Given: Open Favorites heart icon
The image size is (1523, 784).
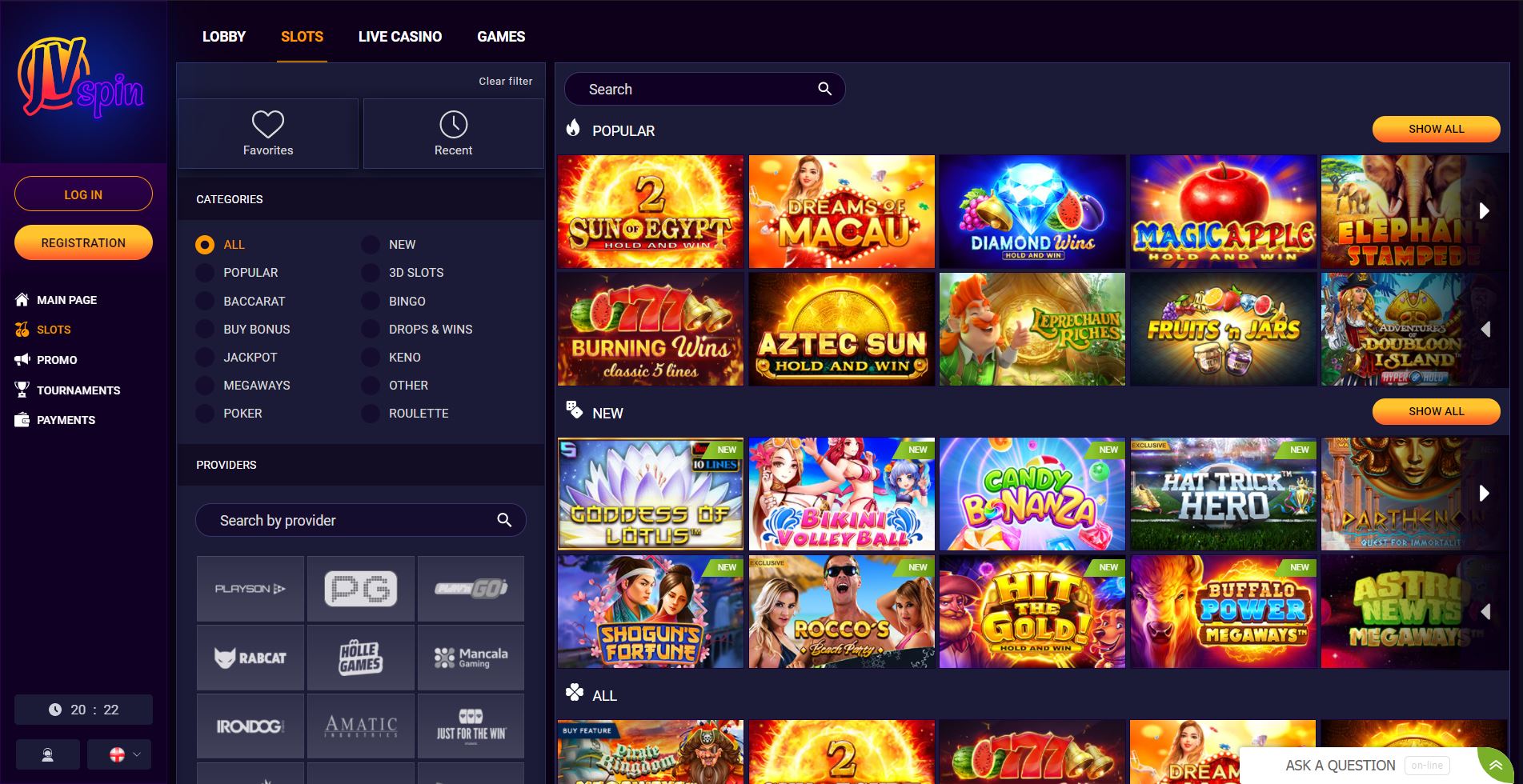Looking at the screenshot, I should [268, 125].
